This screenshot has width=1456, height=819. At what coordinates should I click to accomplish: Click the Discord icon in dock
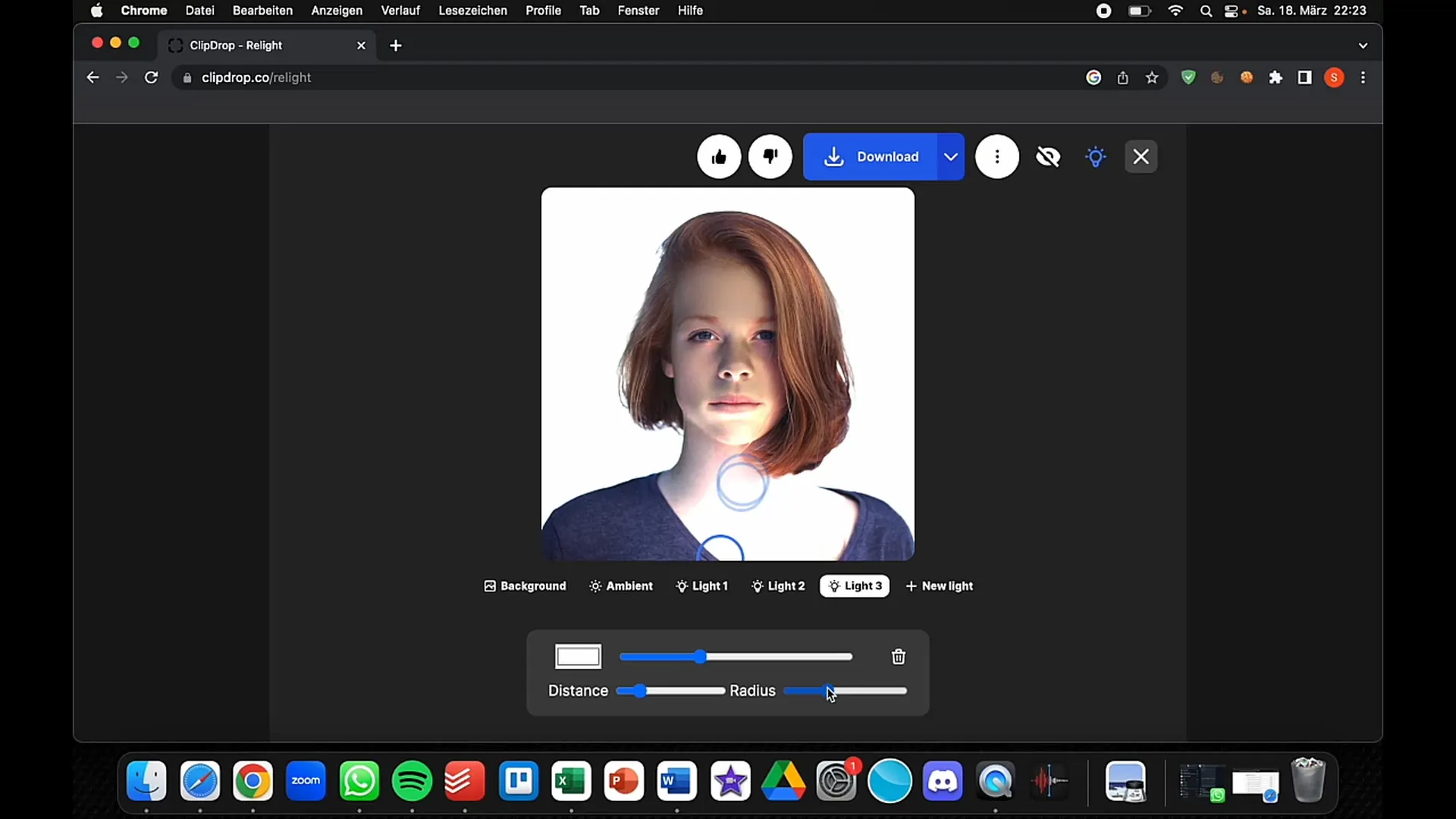[943, 781]
